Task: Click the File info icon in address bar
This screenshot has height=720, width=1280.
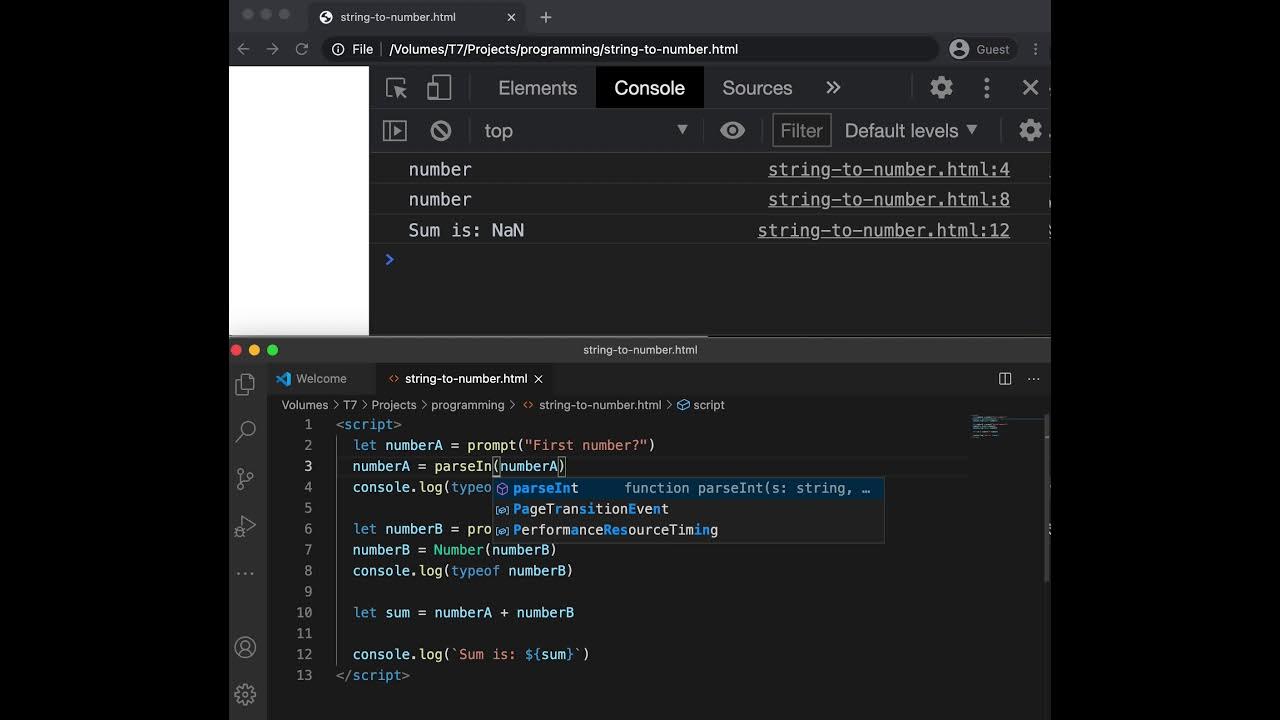Action: point(338,49)
